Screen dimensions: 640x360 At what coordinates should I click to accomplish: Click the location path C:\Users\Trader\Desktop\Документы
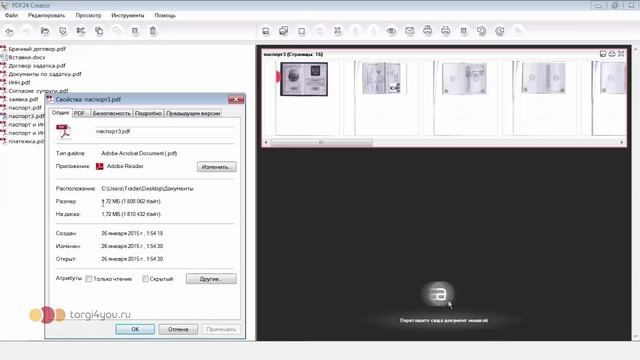pos(147,189)
